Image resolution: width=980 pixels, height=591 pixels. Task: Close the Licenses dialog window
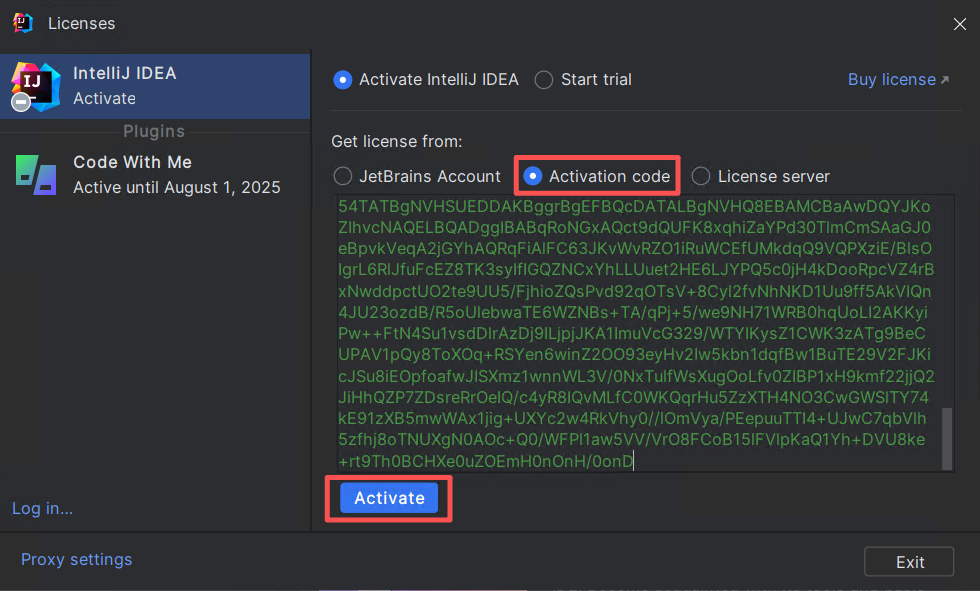(x=958, y=23)
